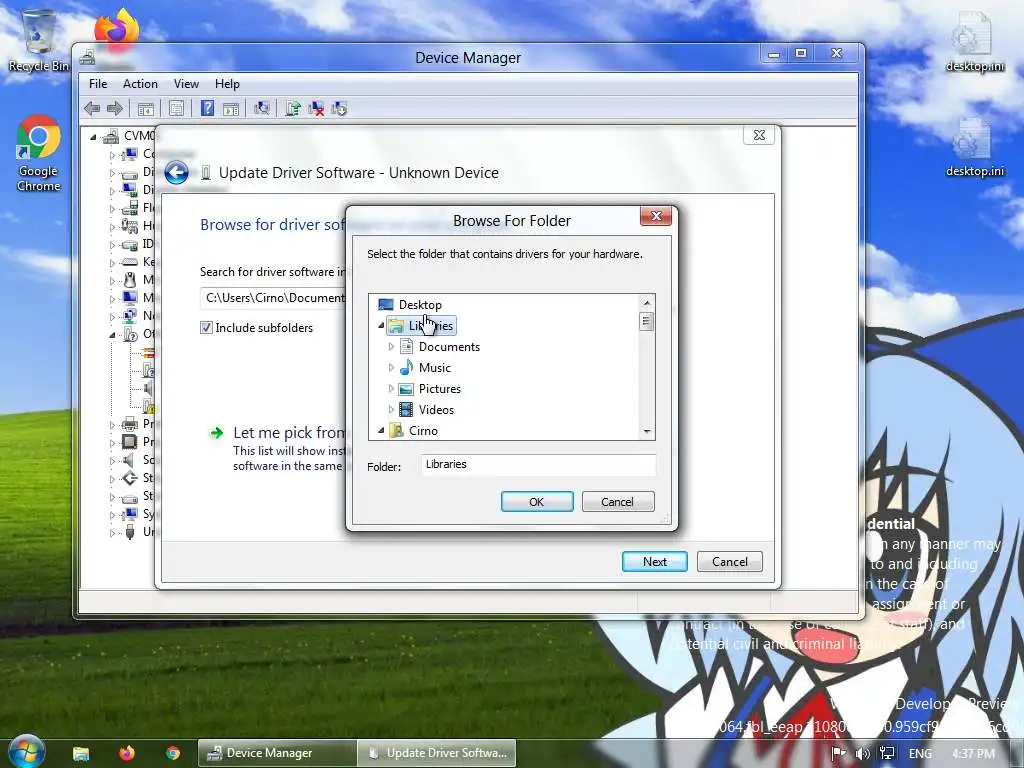Click Cancel in Update Driver Software wizard
The image size is (1024, 768).
pyautogui.click(x=729, y=562)
